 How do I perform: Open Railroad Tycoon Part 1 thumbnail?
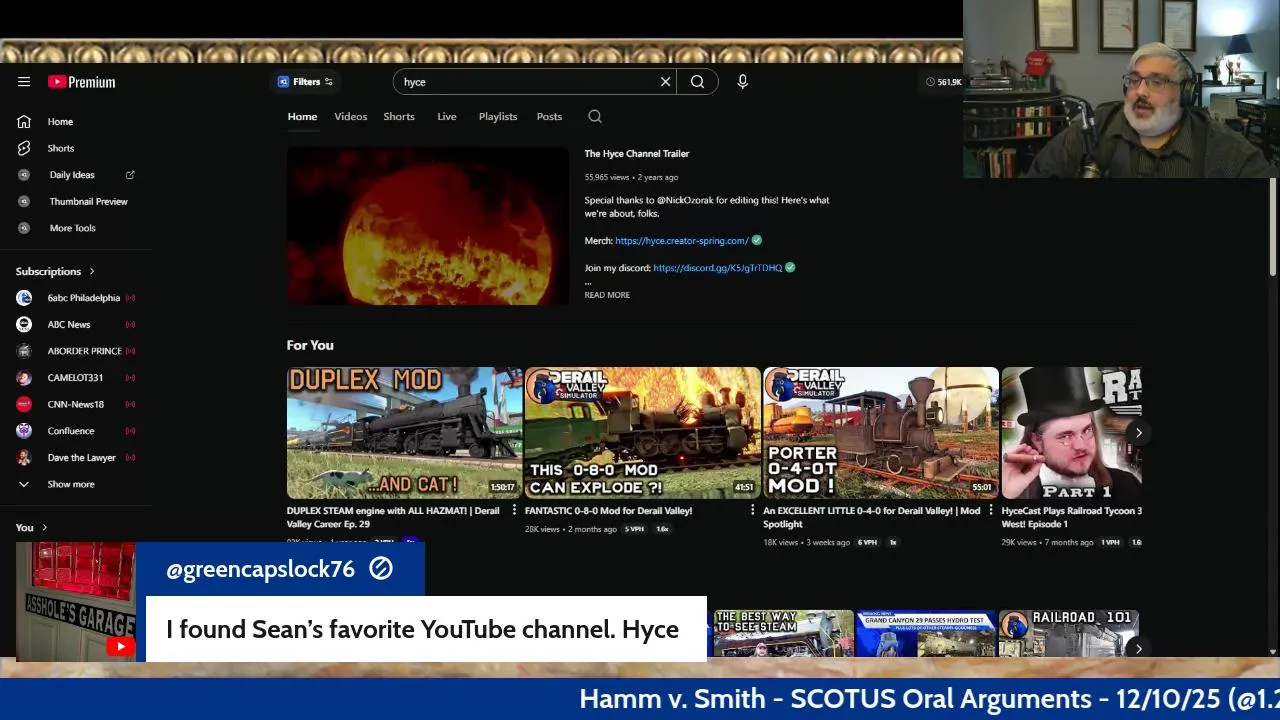click(1072, 433)
